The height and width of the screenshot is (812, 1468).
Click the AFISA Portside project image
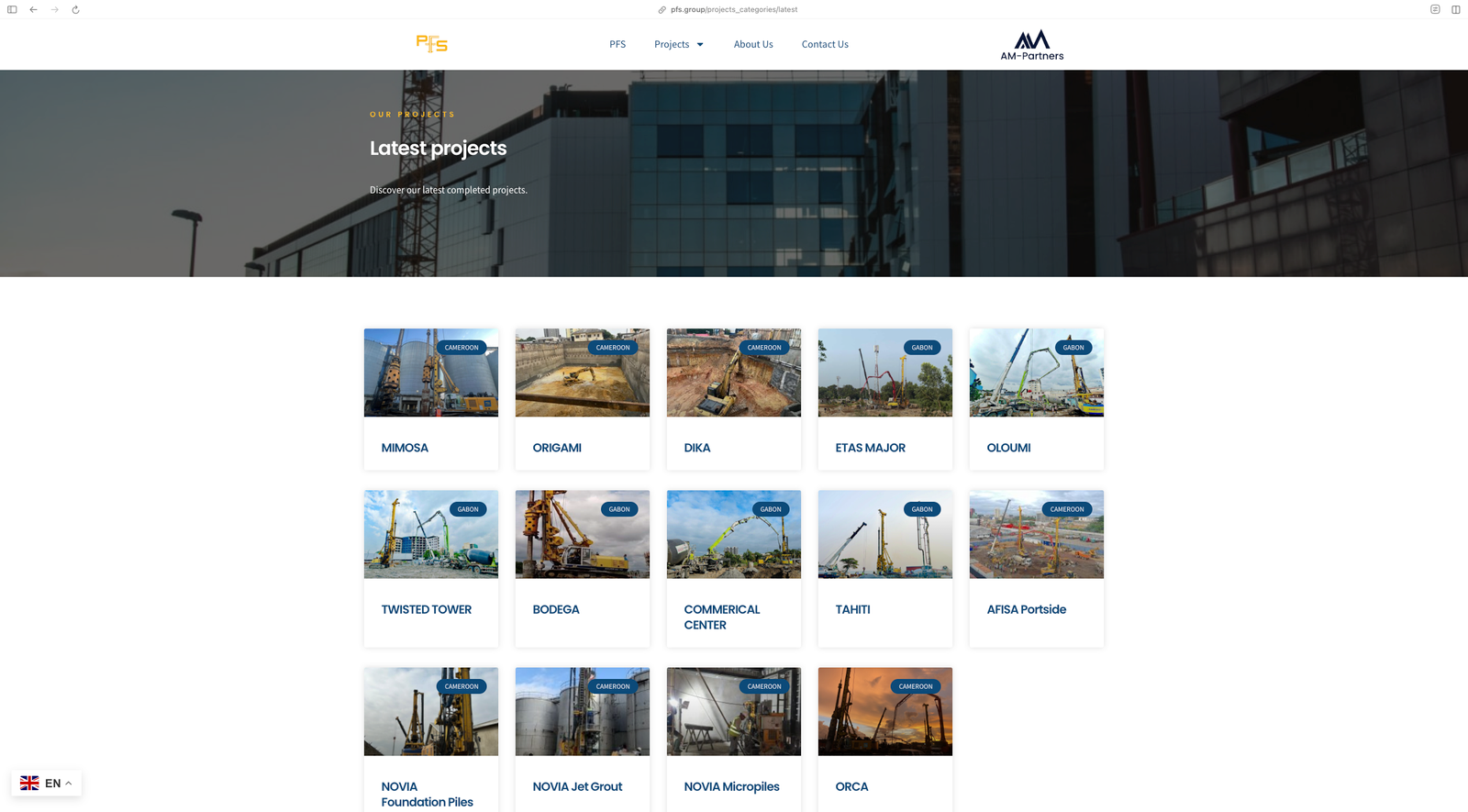coord(1036,541)
